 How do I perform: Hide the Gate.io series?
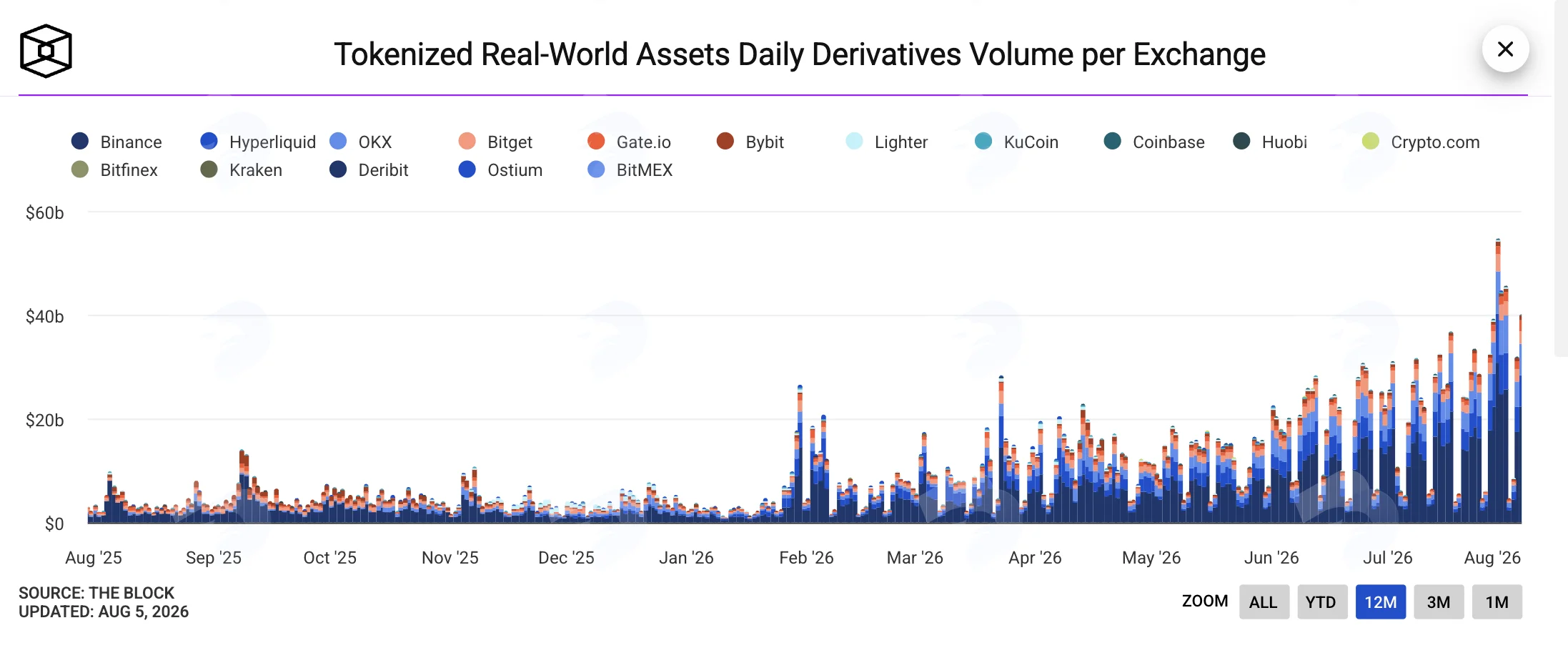click(630, 142)
